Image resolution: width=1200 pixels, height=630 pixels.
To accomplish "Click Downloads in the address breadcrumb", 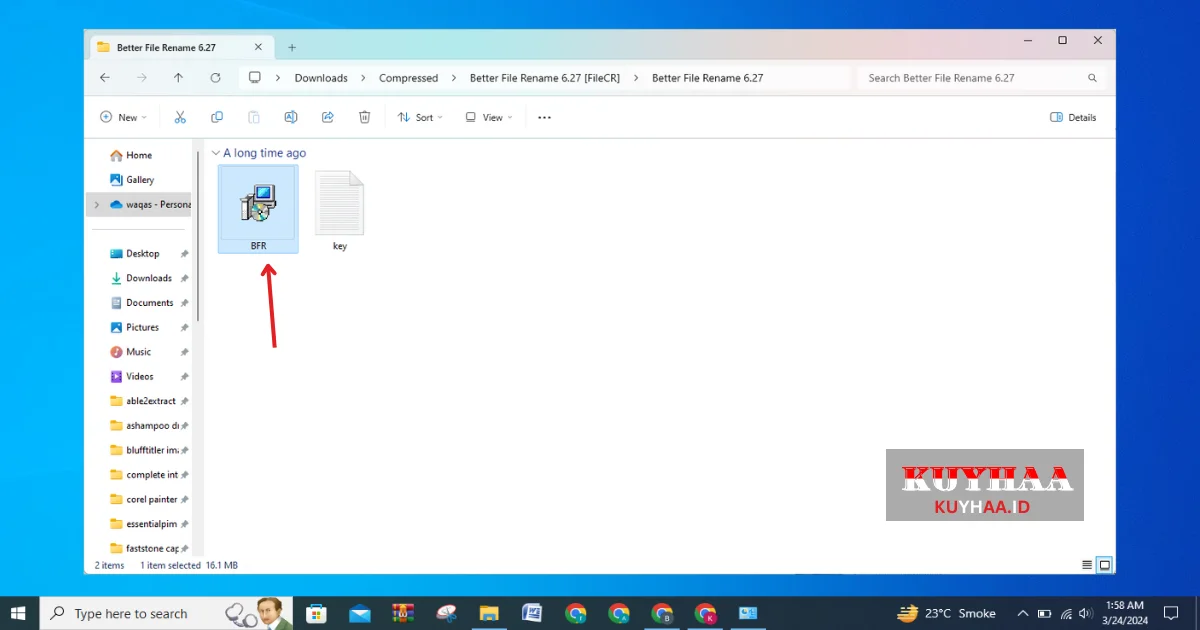I will click(x=321, y=78).
